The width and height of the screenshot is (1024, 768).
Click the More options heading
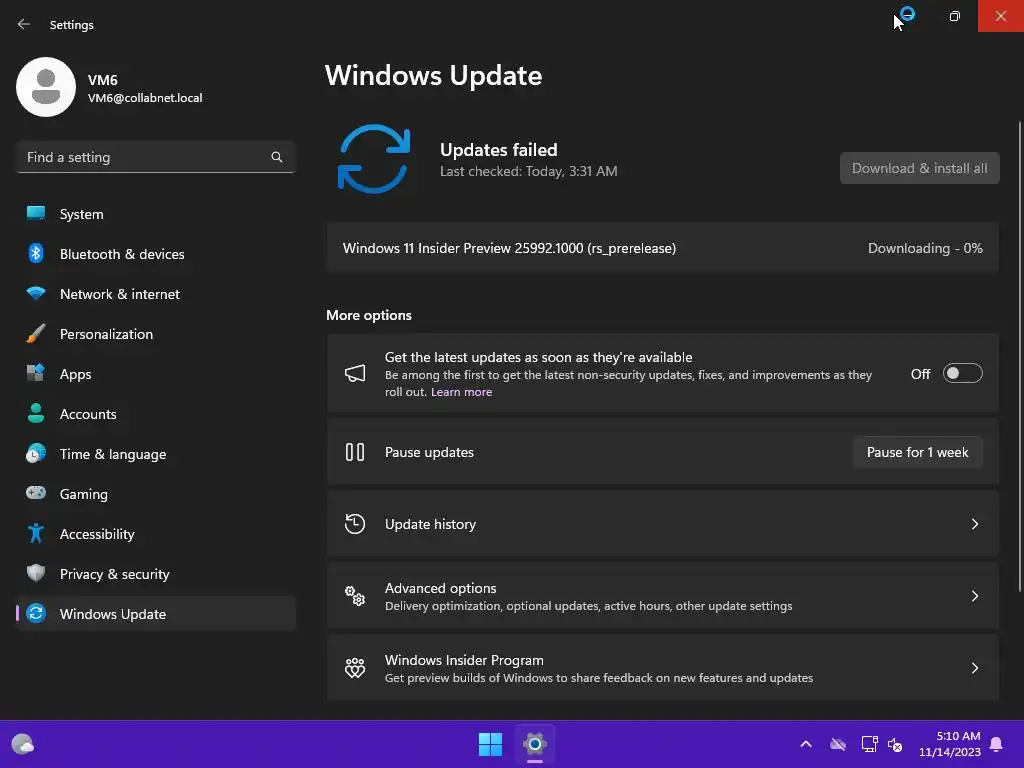point(369,315)
